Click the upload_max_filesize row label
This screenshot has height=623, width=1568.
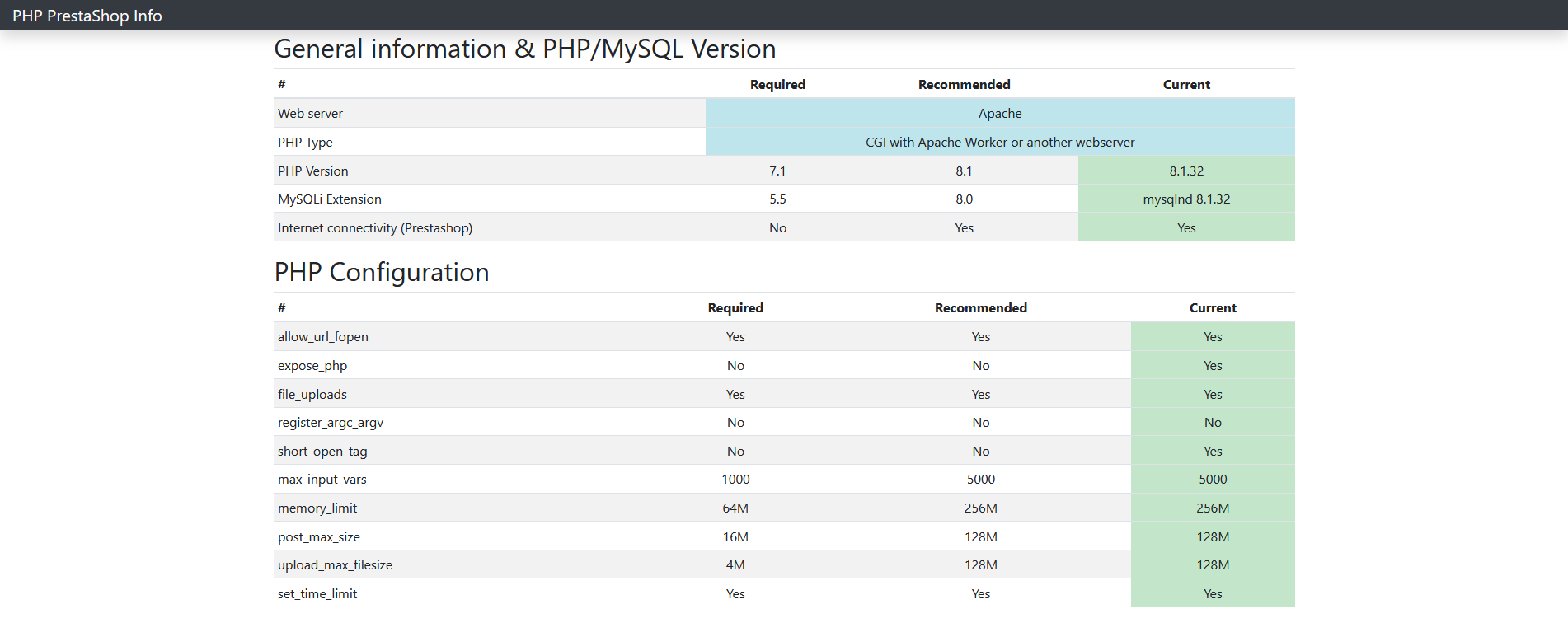[x=335, y=565]
